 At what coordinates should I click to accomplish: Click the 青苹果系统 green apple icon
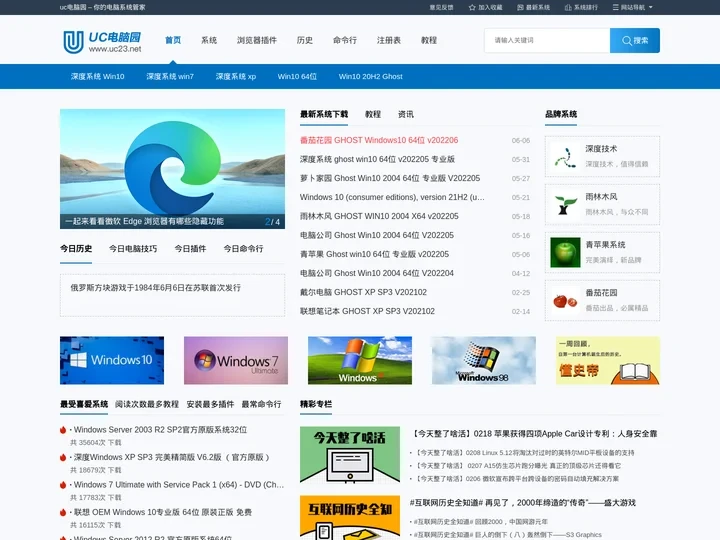point(565,253)
